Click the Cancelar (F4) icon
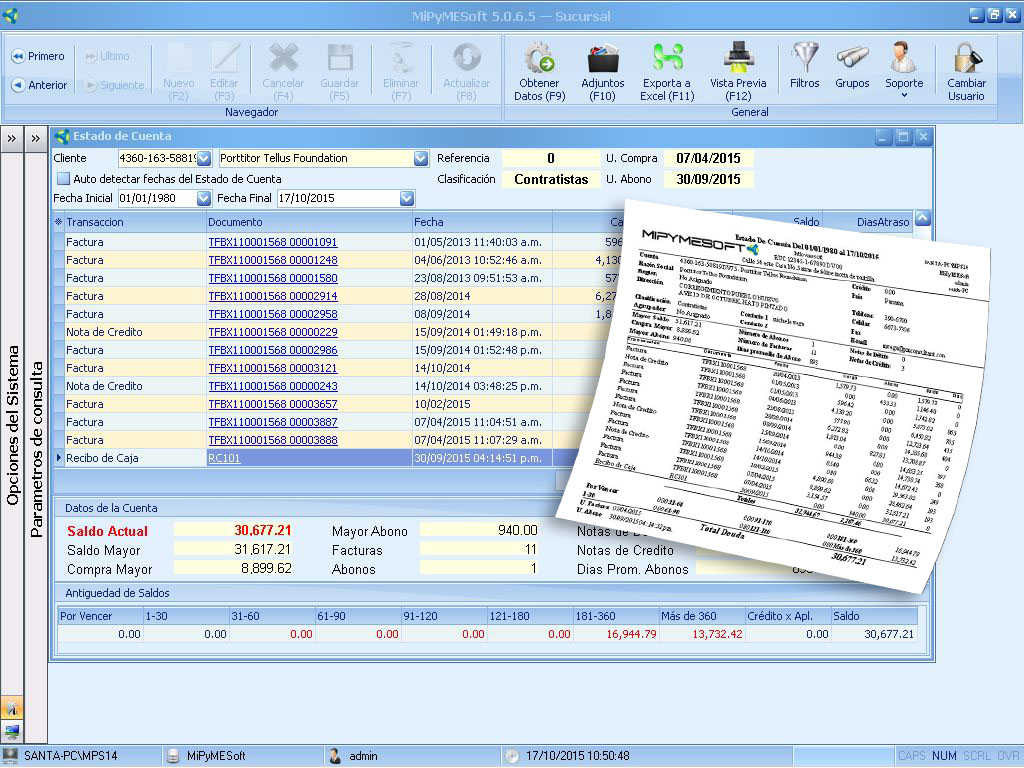The width and height of the screenshot is (1024, 768). click(x=283, y=58)
